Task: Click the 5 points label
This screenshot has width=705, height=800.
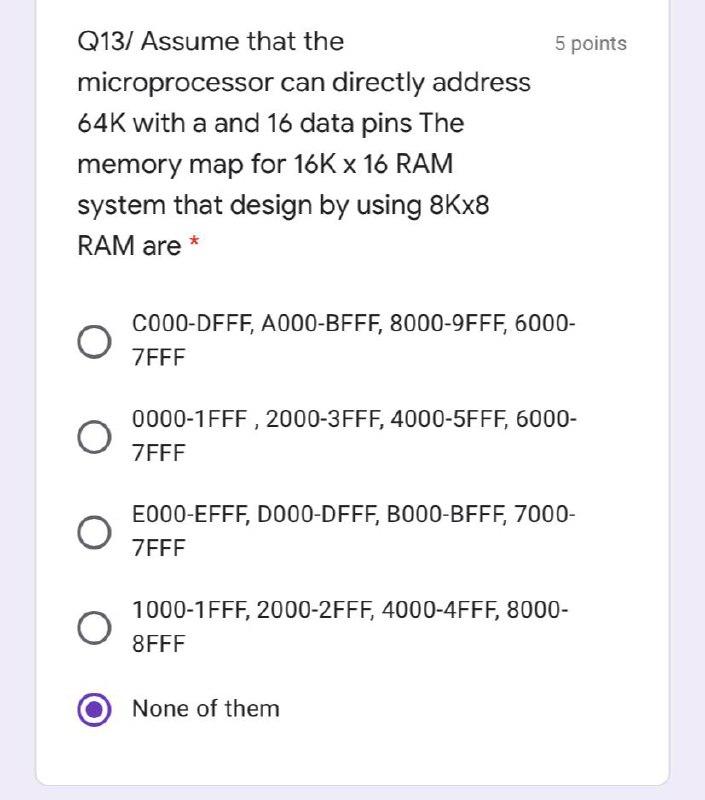Action: [590, 42]
